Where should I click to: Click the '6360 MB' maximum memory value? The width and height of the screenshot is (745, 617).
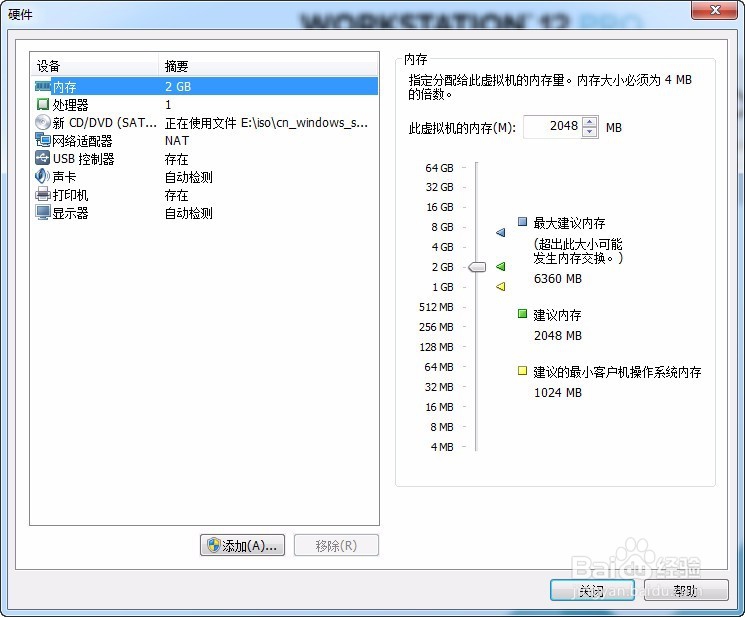point(558,278)
